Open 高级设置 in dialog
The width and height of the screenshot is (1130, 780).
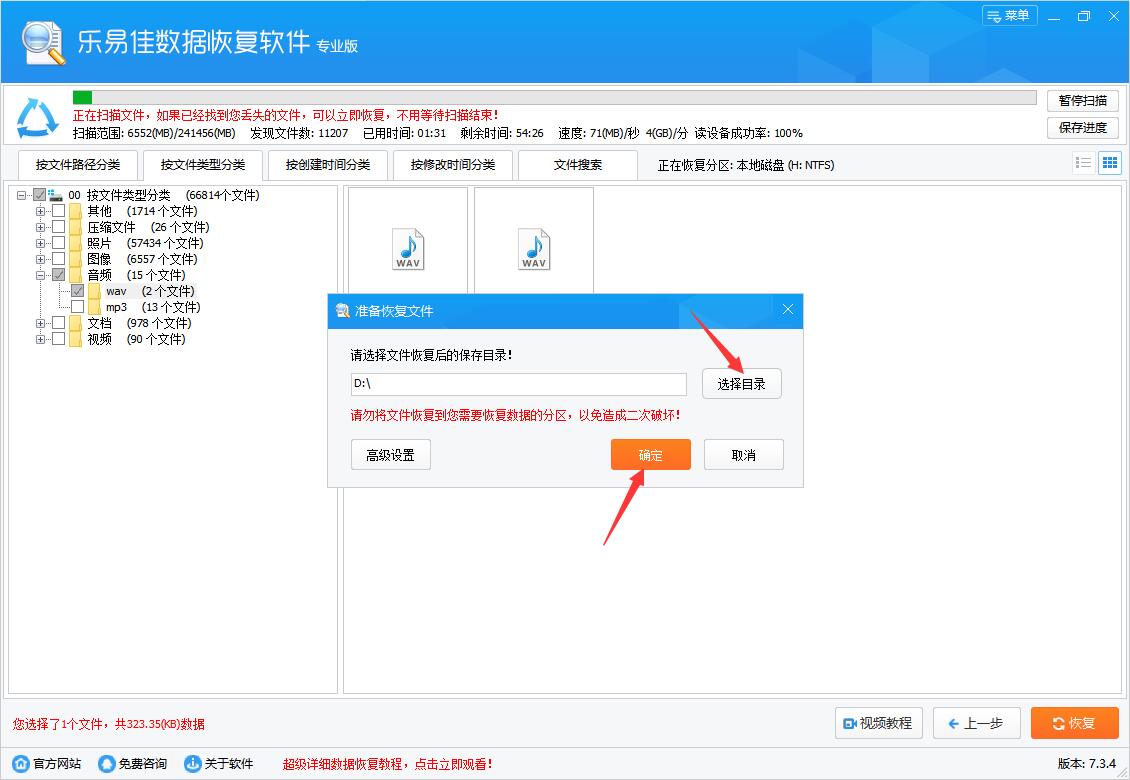(x=391, y=455)
